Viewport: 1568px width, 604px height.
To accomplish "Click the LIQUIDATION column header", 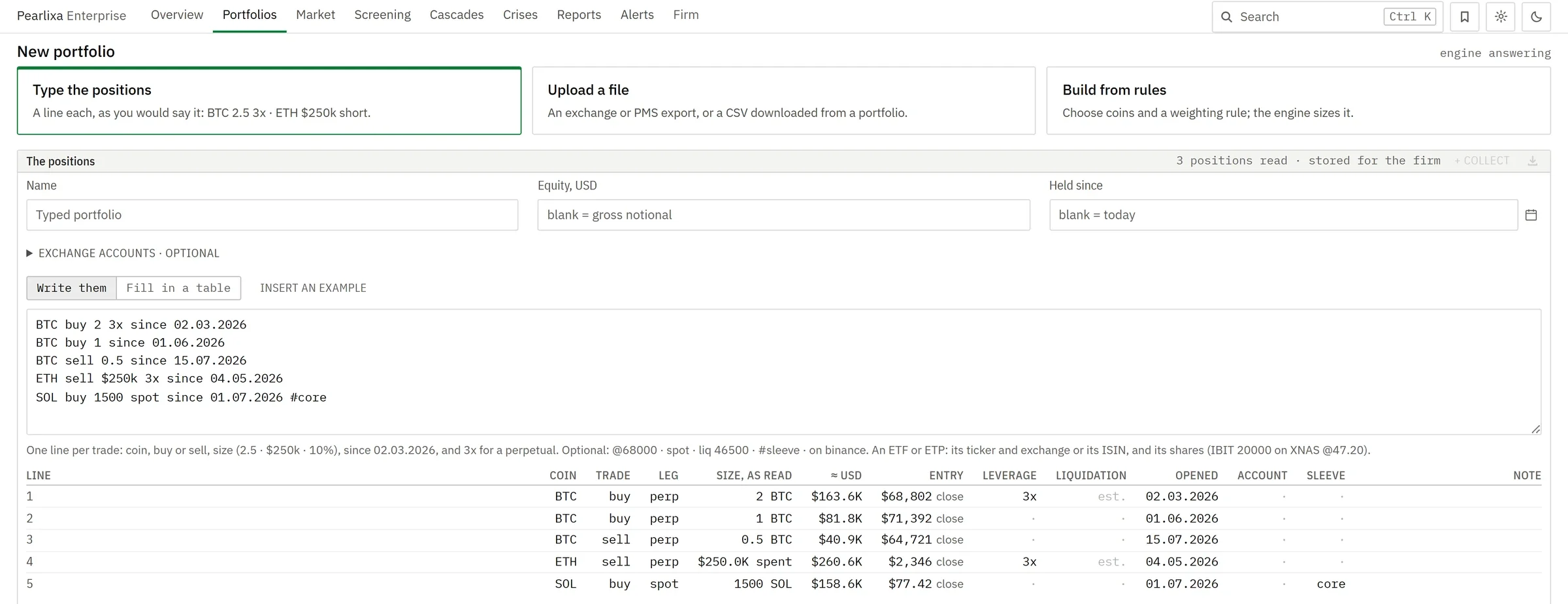I will 1091,475.
